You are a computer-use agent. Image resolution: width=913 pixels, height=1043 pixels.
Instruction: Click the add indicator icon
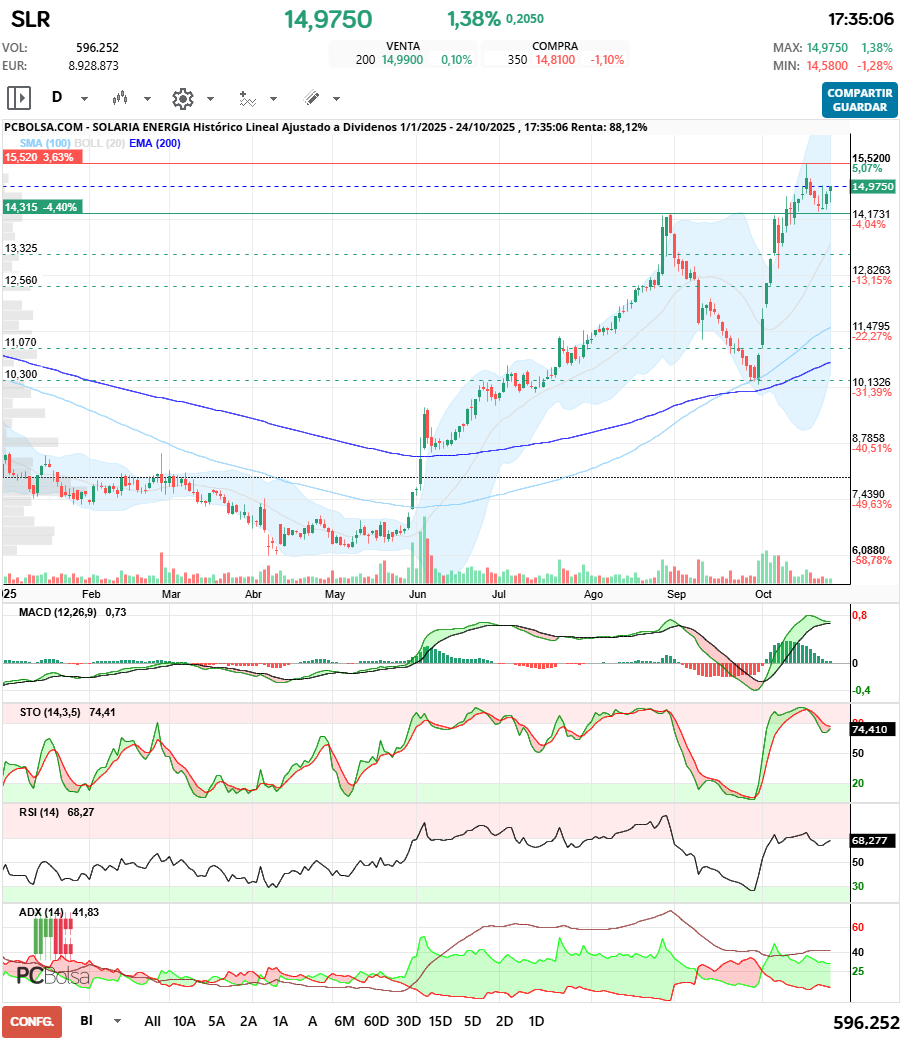tap(247, 98)
